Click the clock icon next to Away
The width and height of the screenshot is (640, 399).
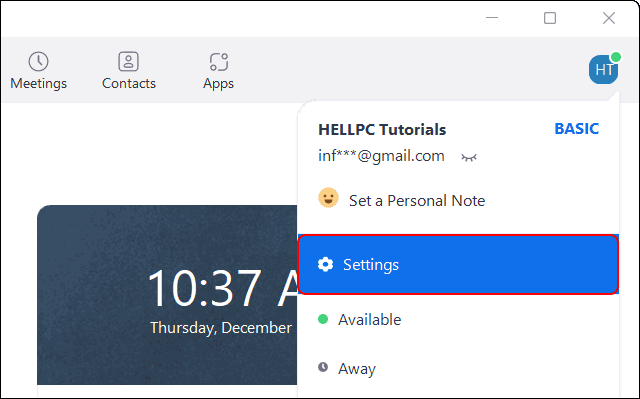(323, 367)
